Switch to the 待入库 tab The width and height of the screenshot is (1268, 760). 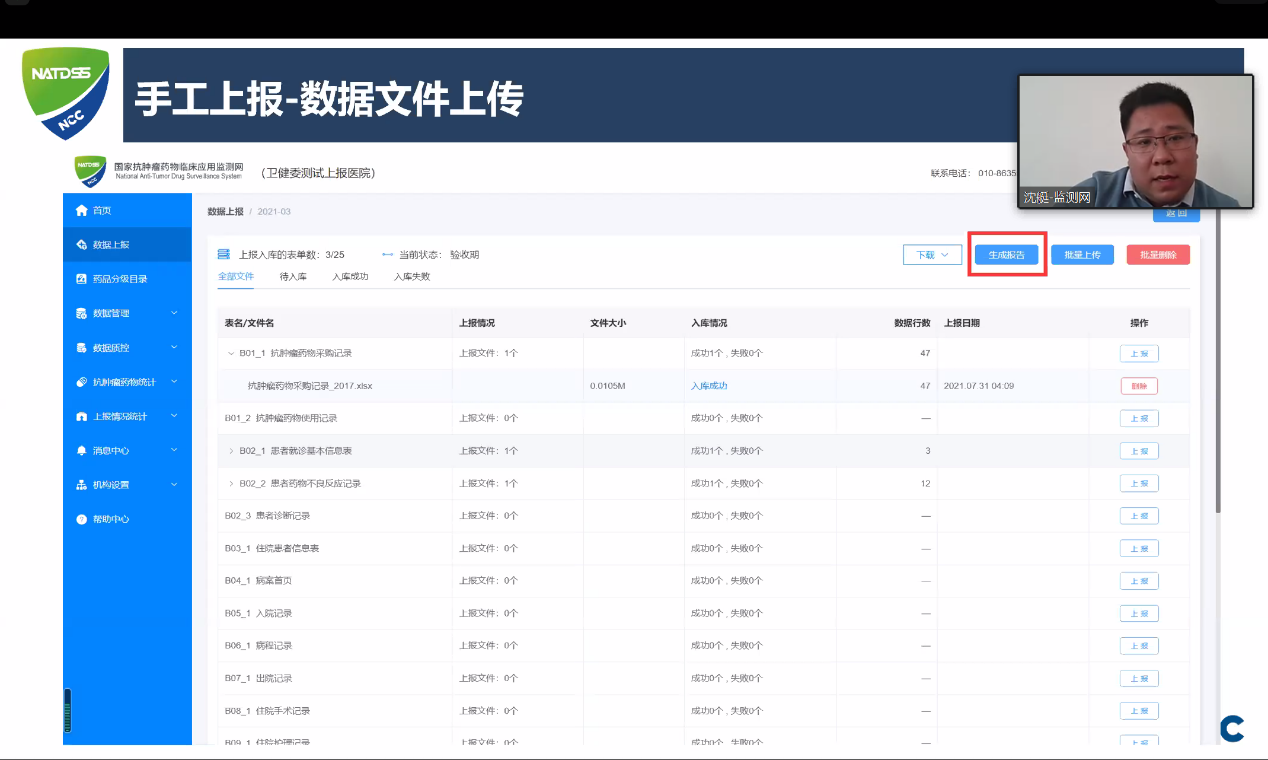pyautogui.click(x=293, y=276)
